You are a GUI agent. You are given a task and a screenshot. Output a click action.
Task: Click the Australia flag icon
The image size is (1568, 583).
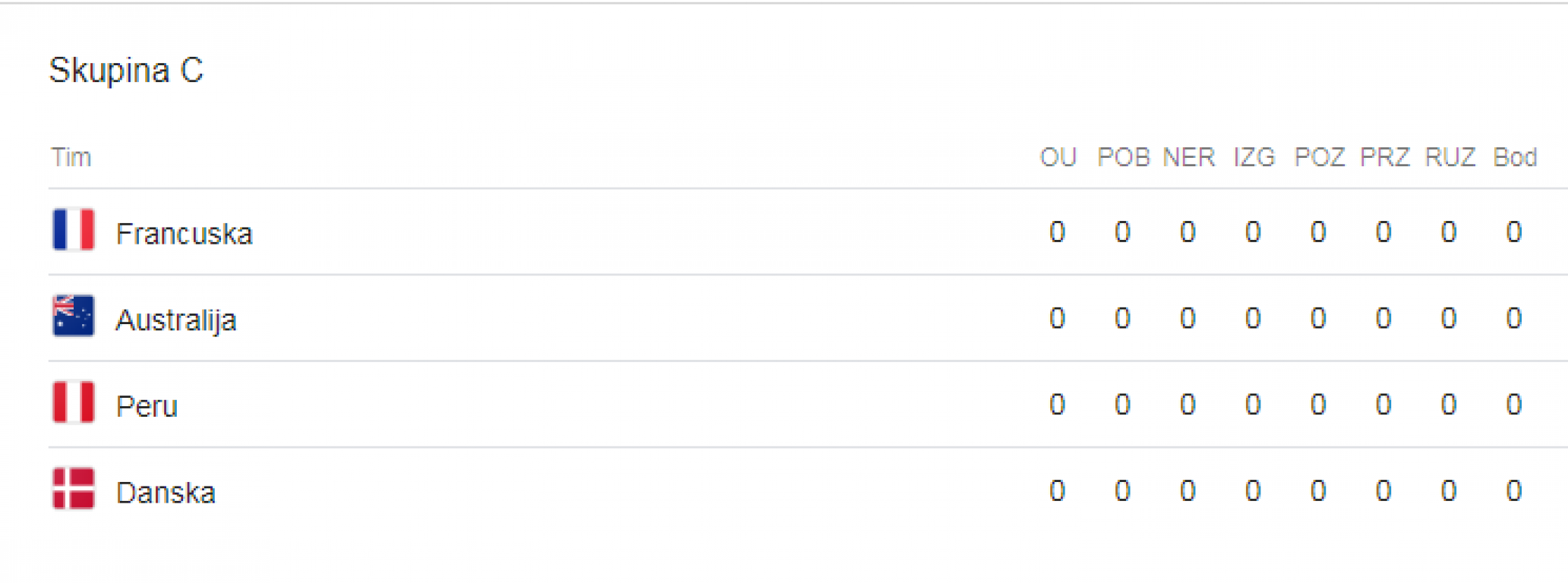coord(74,316)
